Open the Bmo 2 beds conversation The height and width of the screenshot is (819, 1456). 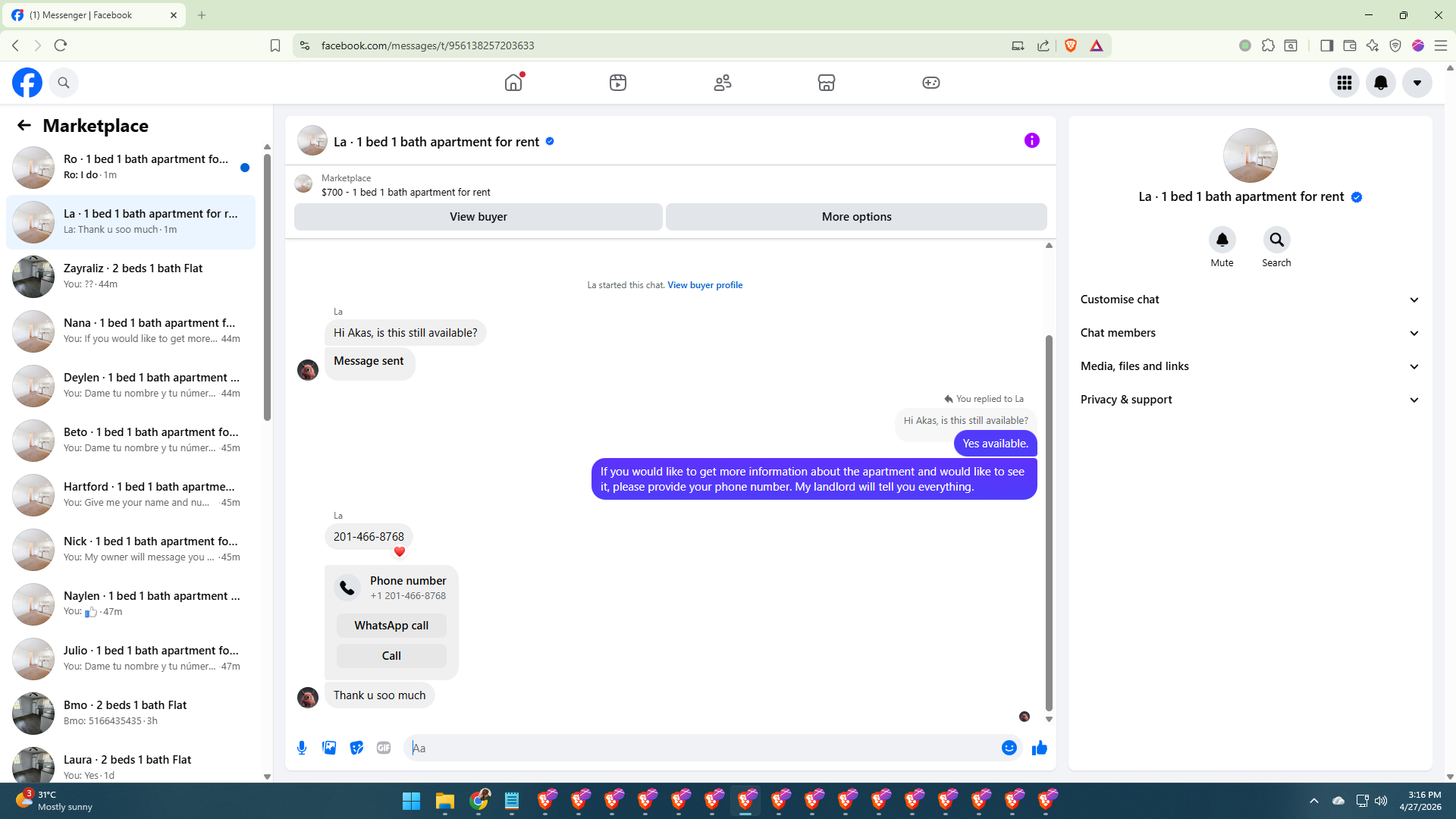click(x=130, y=714)
